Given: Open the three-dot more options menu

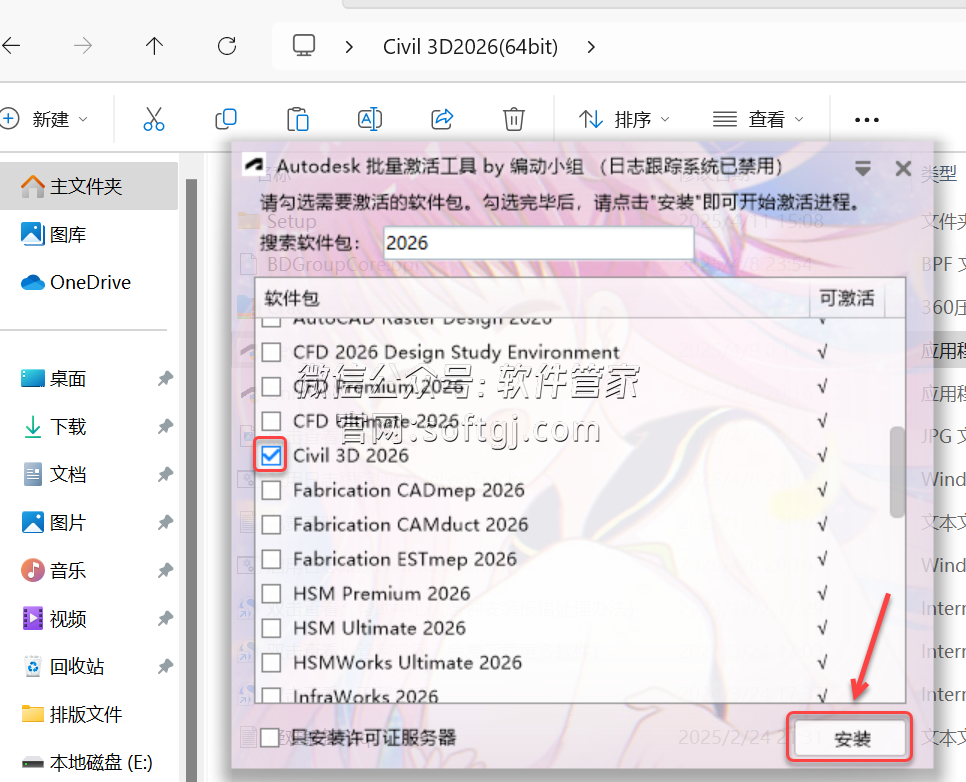Looking at the screenshot, I should point(867,120).
